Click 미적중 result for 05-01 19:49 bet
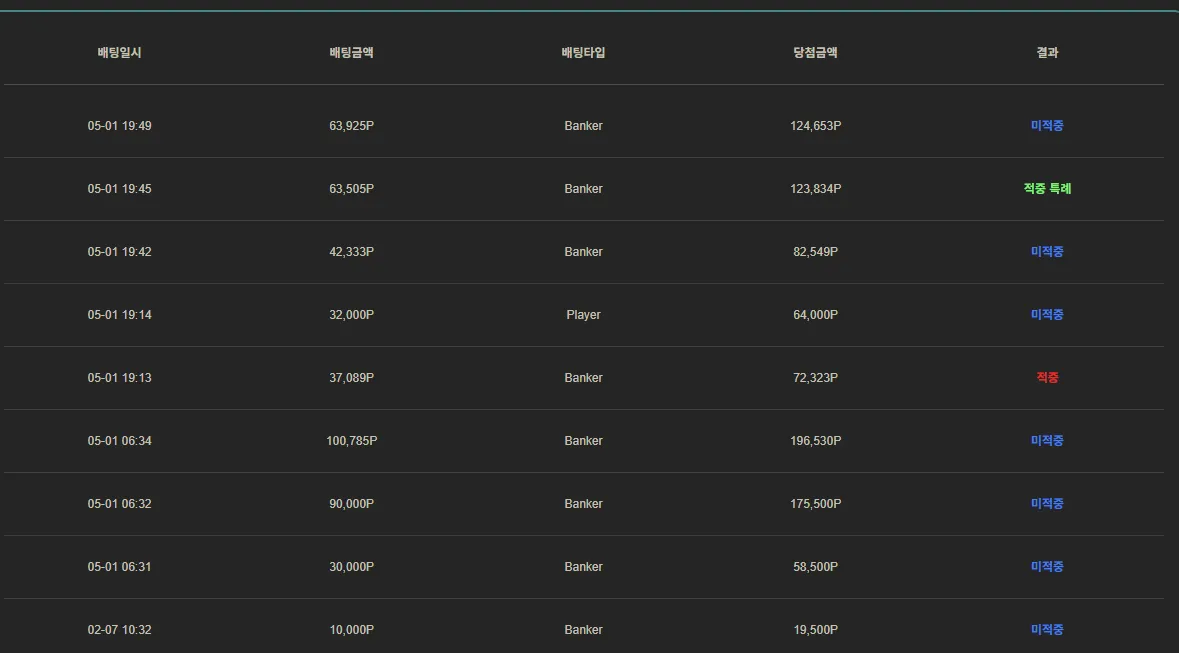Viewport: 1179px width, 653px height. [1047, 126]
